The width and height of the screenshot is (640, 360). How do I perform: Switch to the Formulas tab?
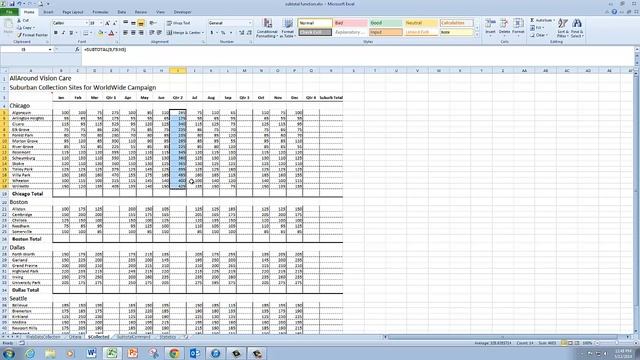coord(100,12)
